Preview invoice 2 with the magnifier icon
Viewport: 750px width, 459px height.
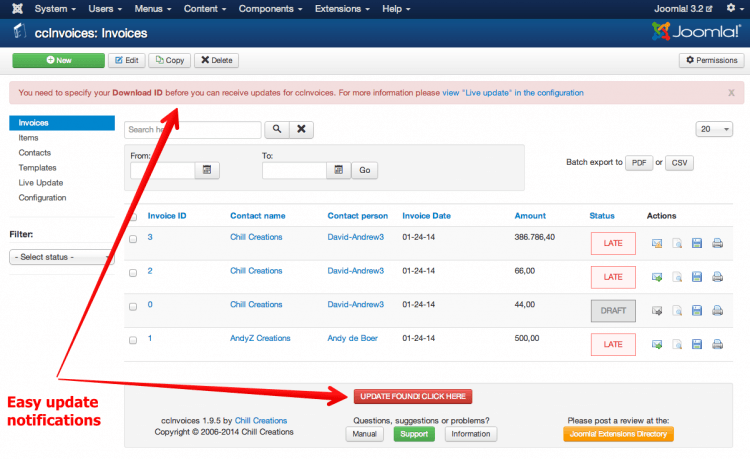[677, 277]
